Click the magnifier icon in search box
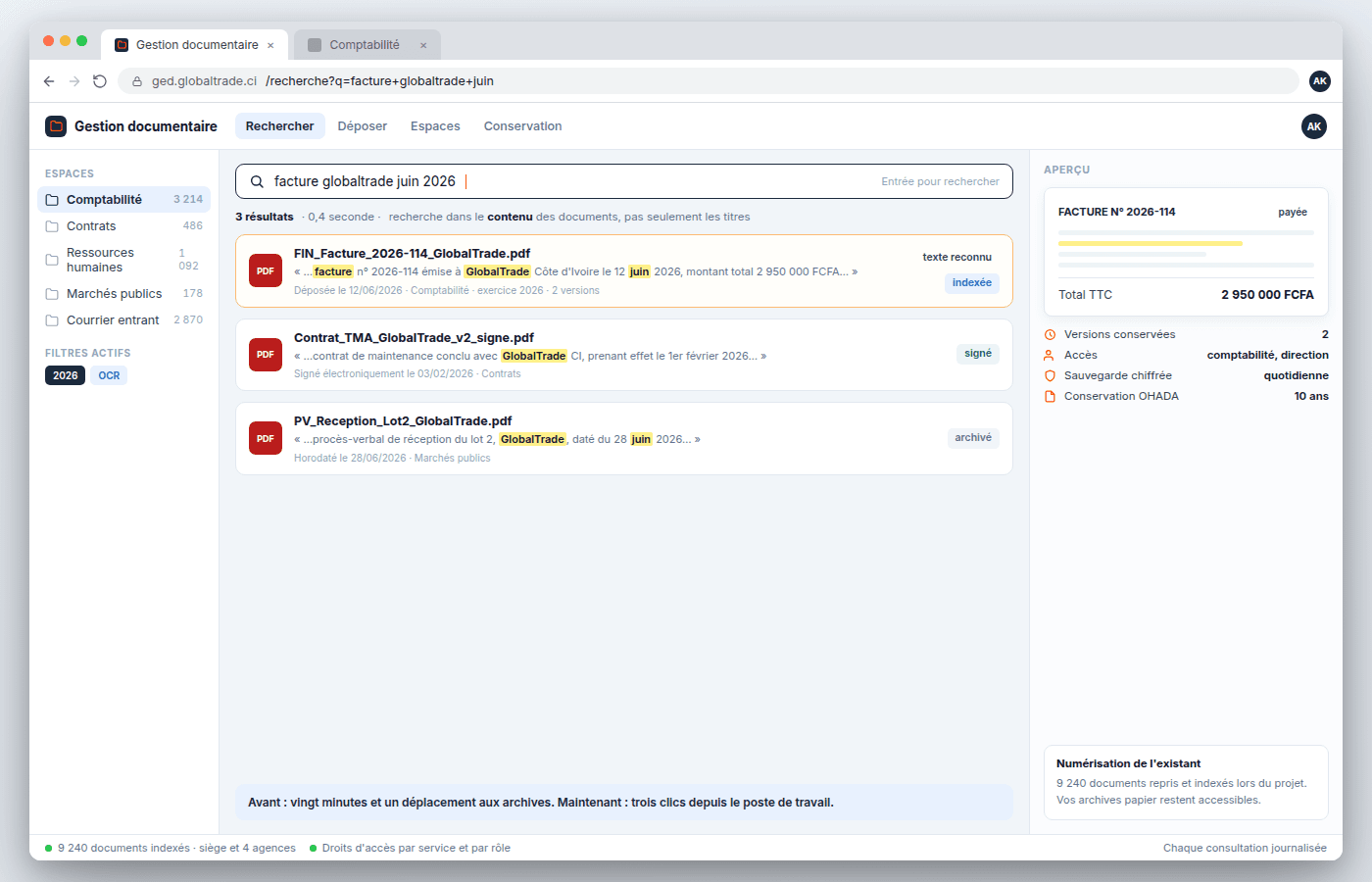Viewport: 1372px width, 882px height. coord(257,181)
